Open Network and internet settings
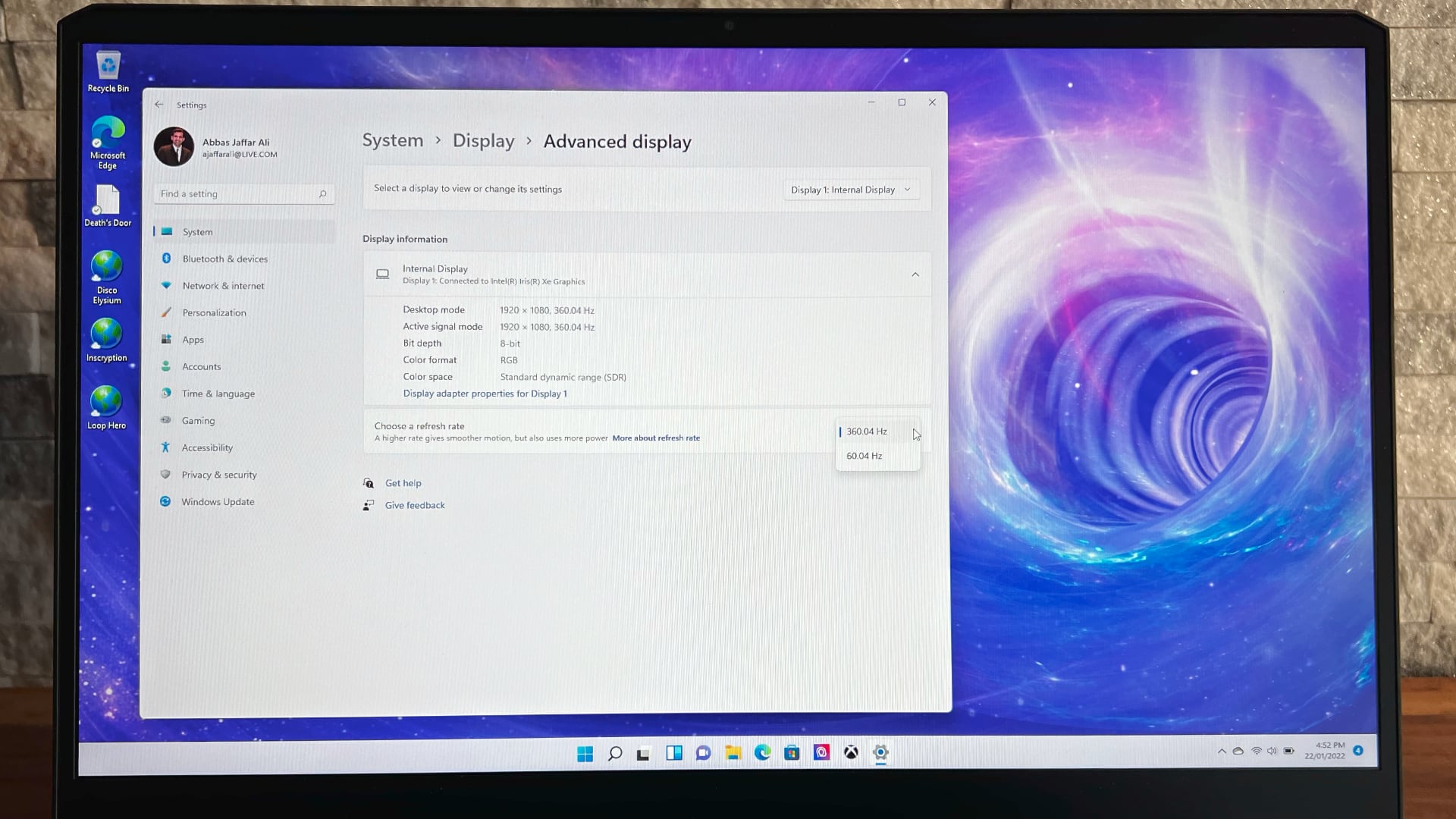 coord(223,285)
